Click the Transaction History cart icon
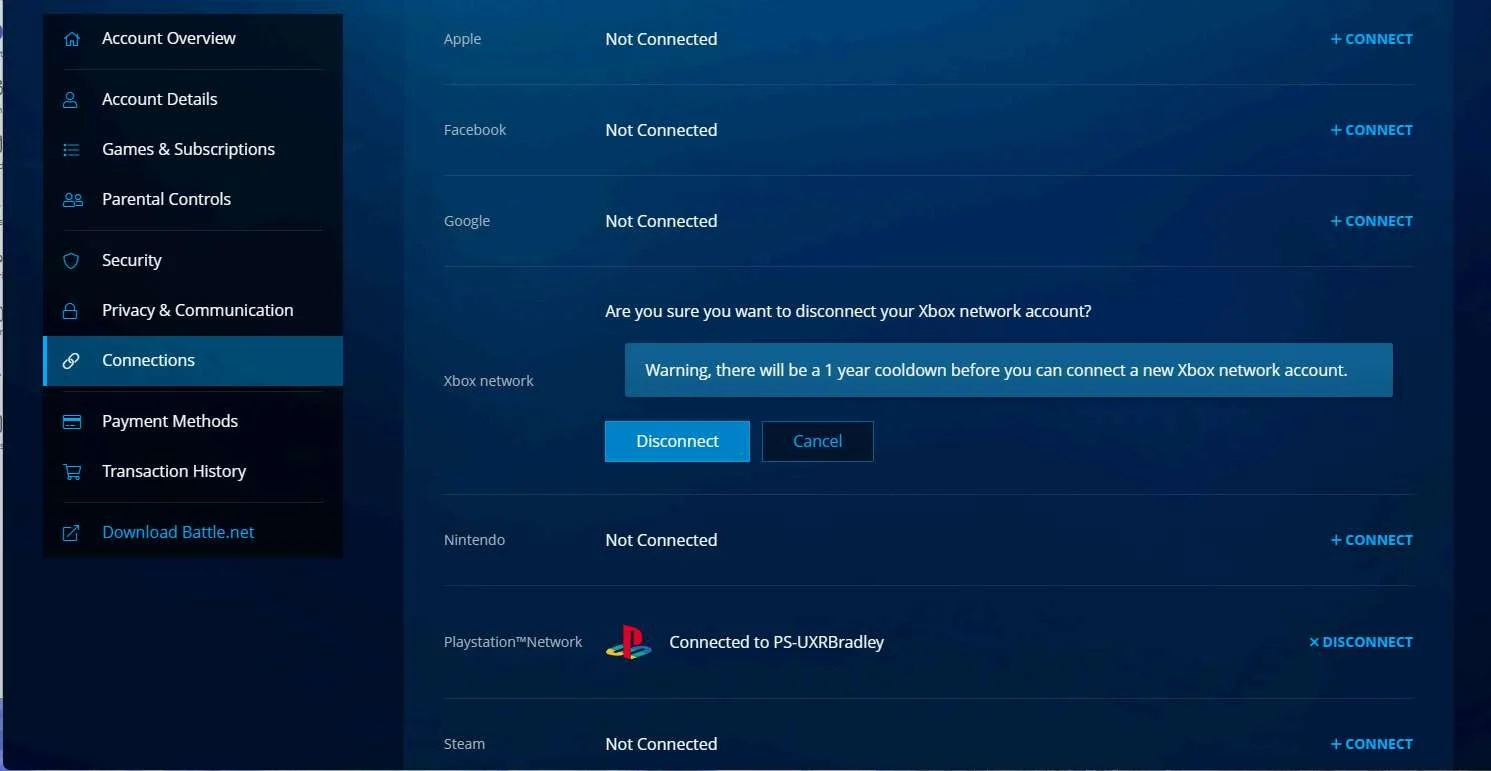1491x771 pixels. 71,472
